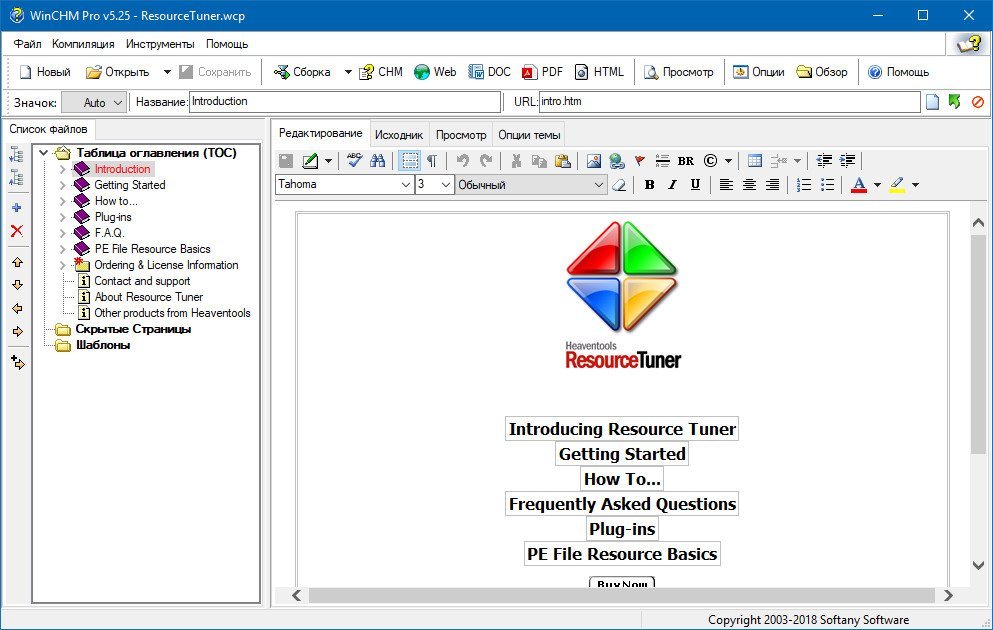The height and width of the screenshot is (630, 993).
Task: Insert hyperlink with globe chain icon
Action: [x=616, y=161]
